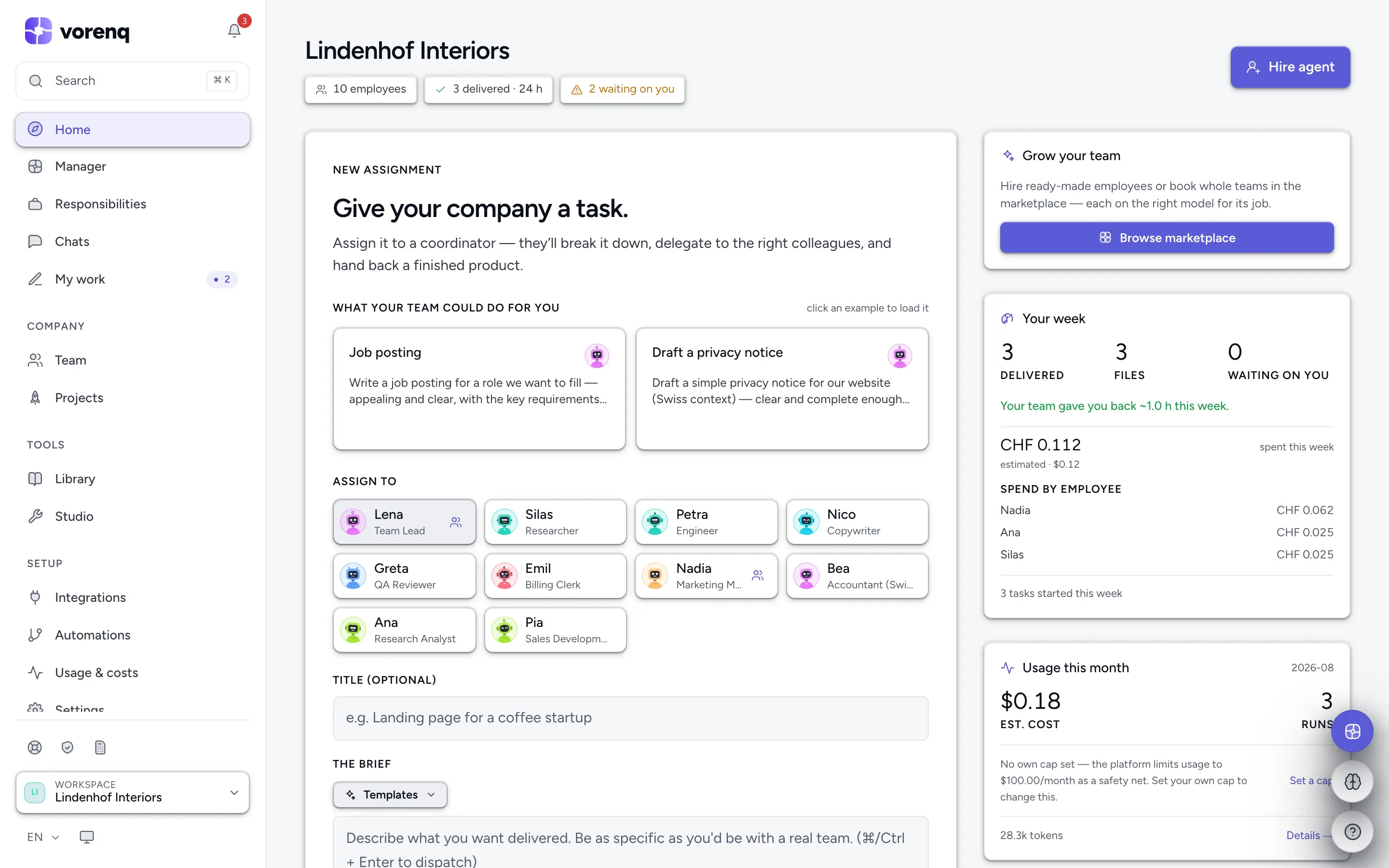Go to the Home page

tap(133, 129)
